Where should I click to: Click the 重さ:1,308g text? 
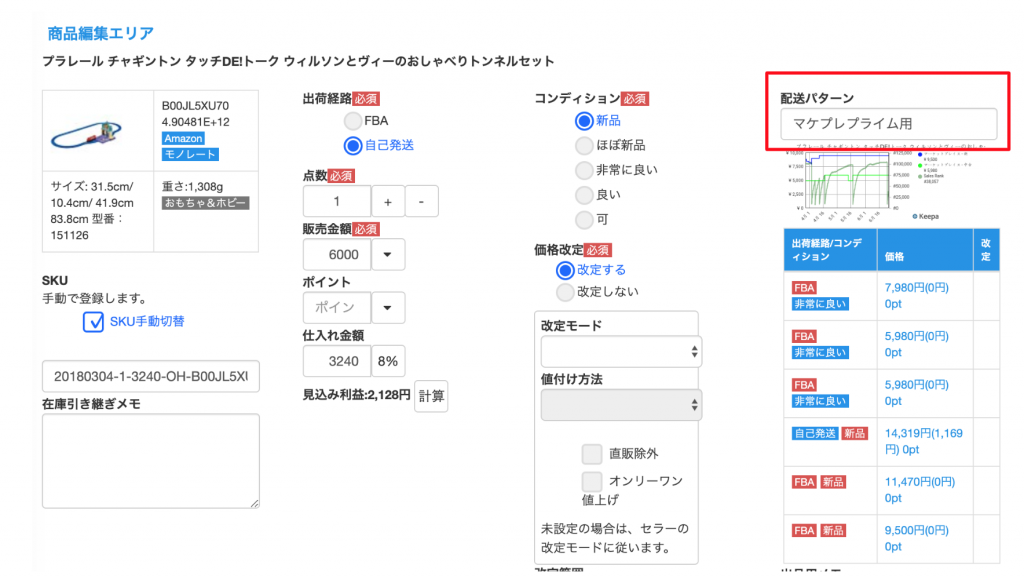pyautogui.click(x=192, y=187)
